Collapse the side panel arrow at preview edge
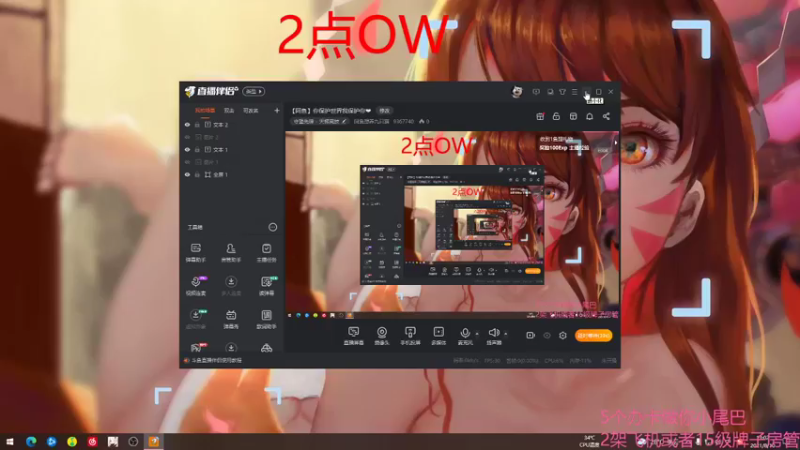 click(616, 143)
